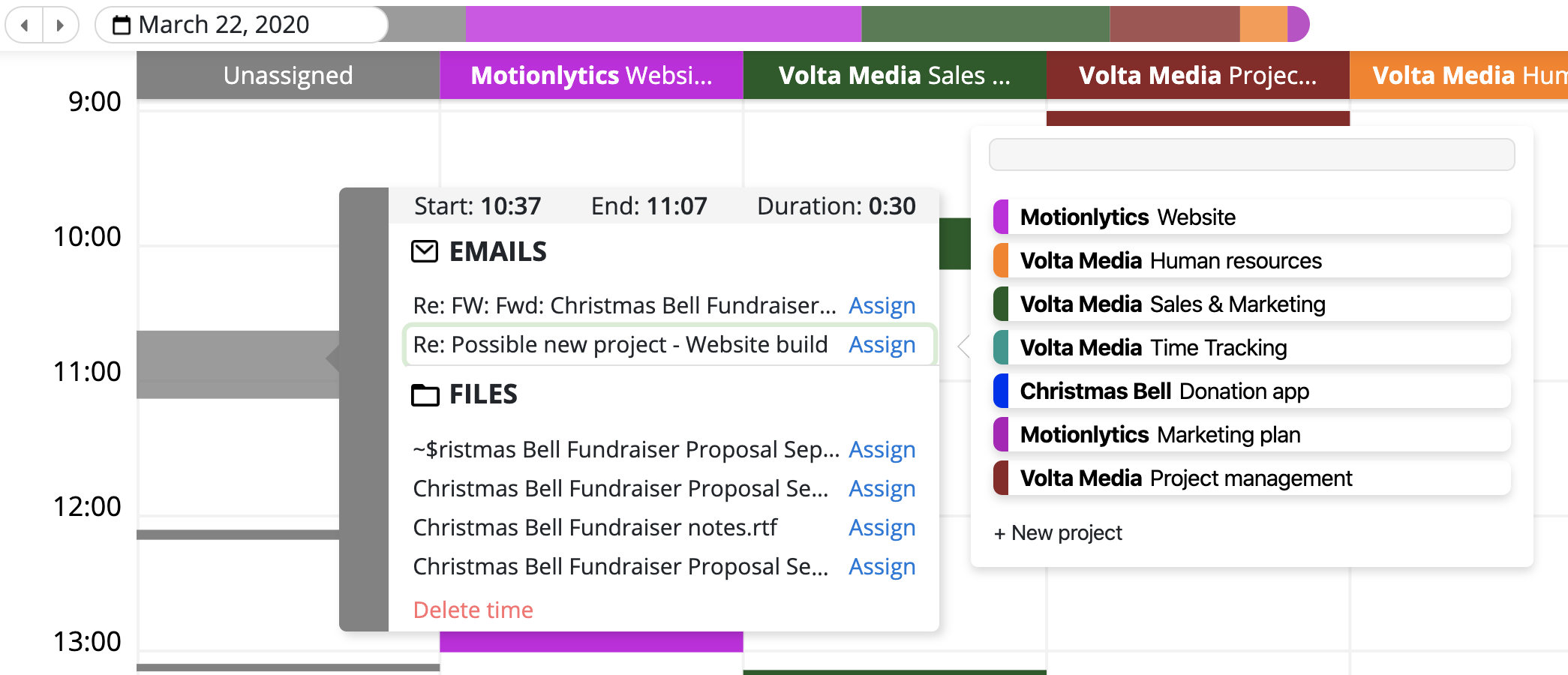Open the March 22, 2020 date picker
This screenshot has height=675, width=1568.
point(242,25)
